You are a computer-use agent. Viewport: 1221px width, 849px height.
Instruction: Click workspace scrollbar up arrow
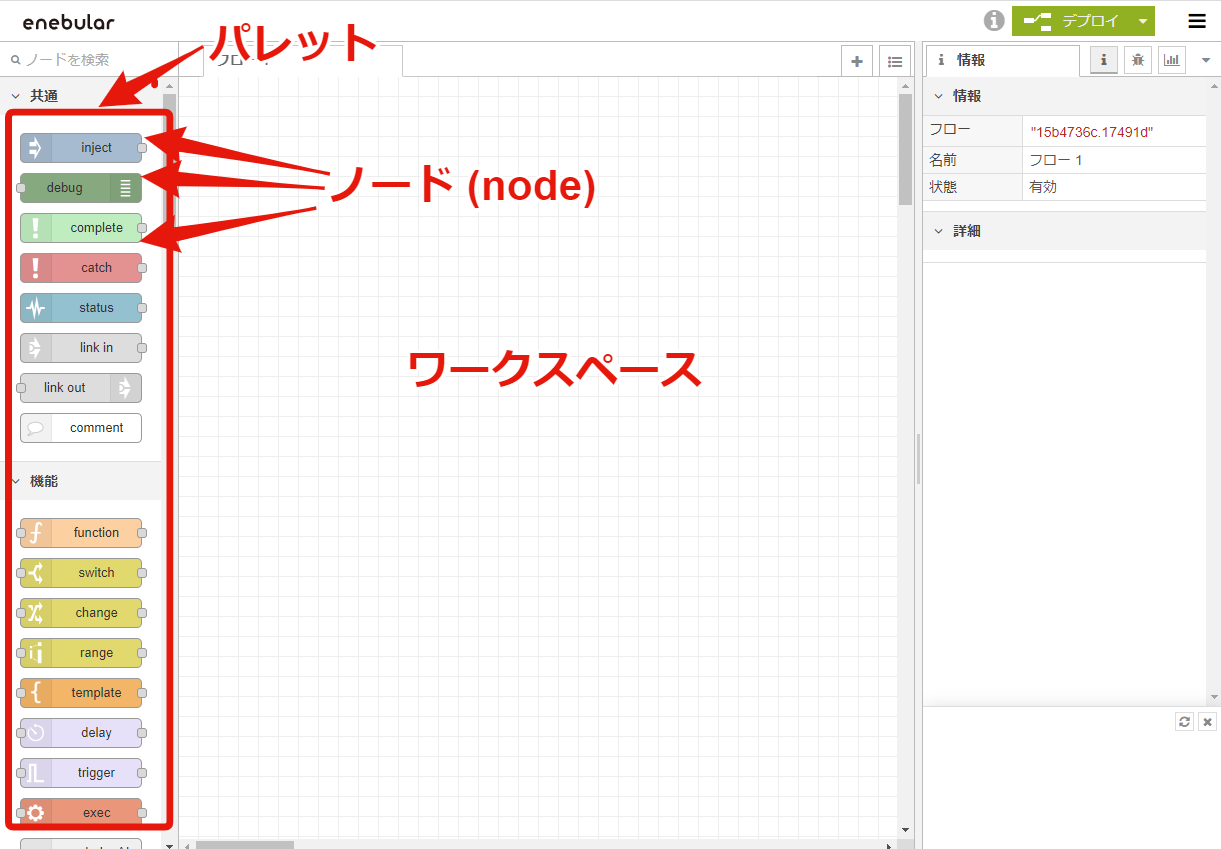point(905,86)
